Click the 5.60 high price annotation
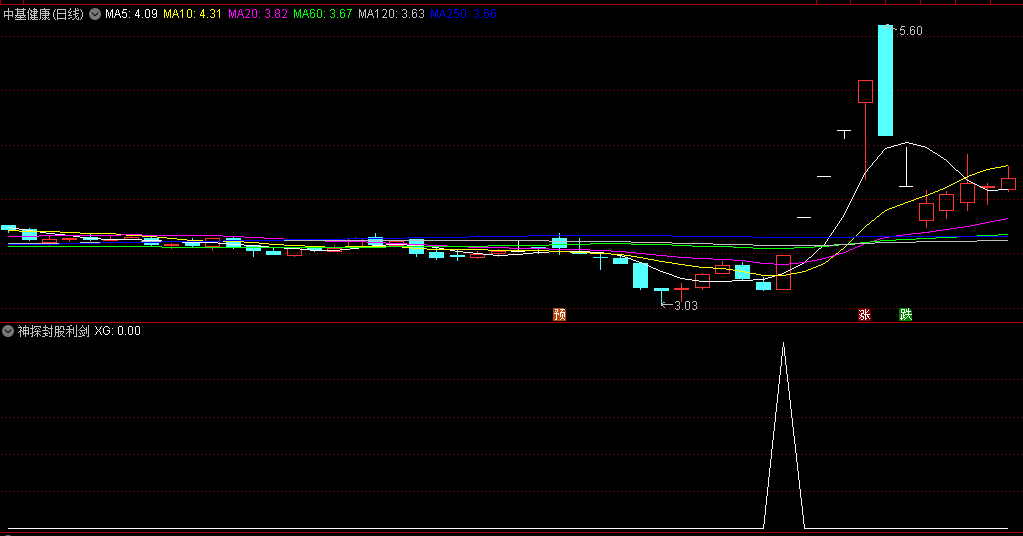The image size is (1023, 536). 911,31
